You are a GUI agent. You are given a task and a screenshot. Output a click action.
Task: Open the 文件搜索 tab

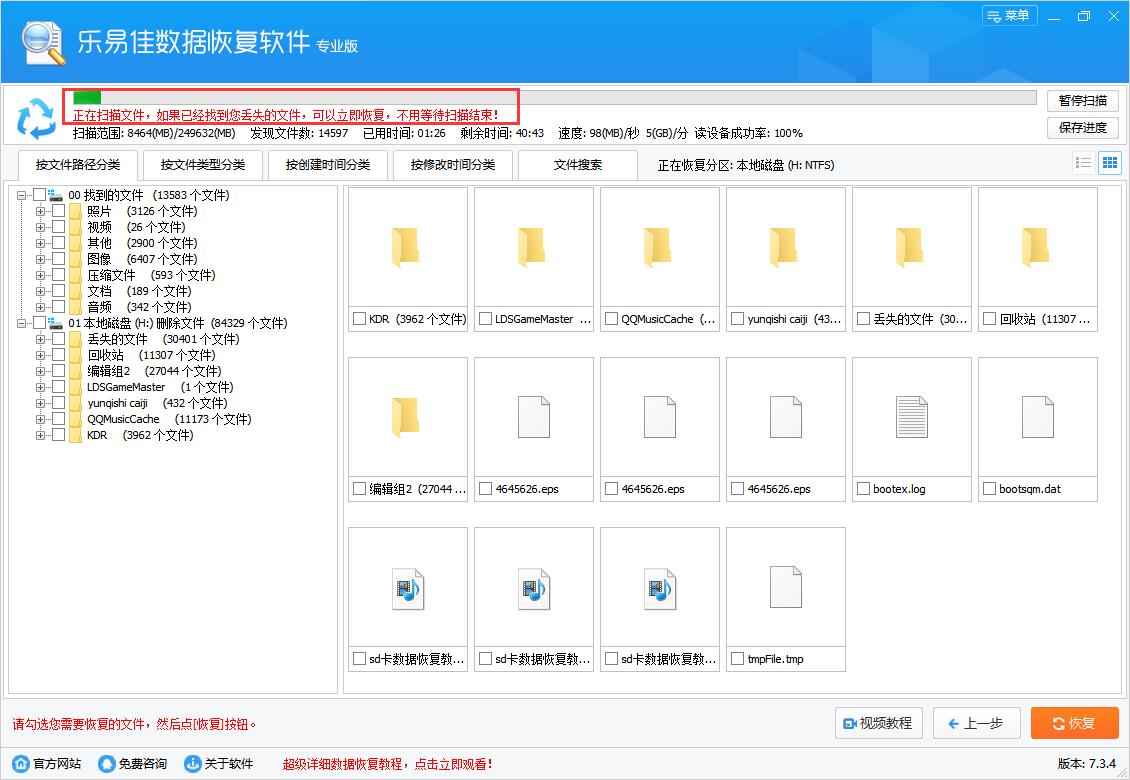(x=578, y=165)
